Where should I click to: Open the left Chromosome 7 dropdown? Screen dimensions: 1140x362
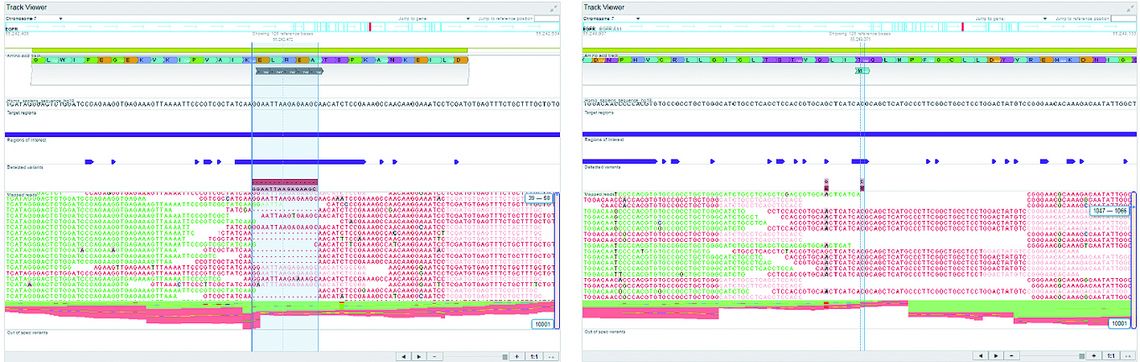[x=34, y=18]
